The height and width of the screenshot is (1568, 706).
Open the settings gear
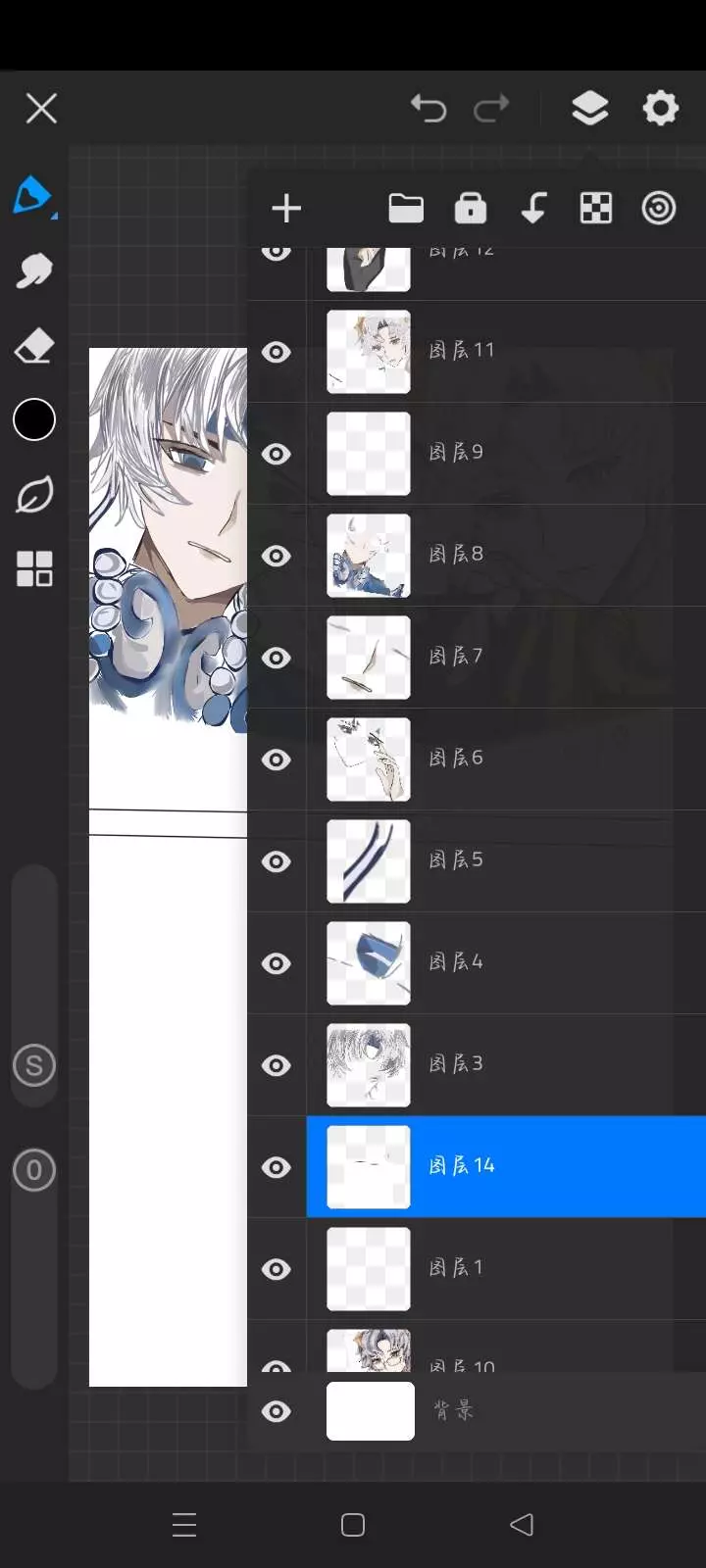[660, 108]
